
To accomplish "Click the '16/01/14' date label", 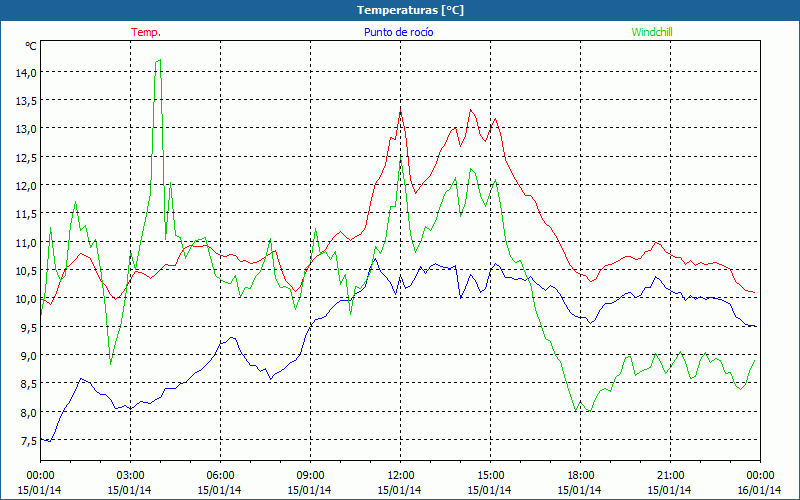I will 759,490.
